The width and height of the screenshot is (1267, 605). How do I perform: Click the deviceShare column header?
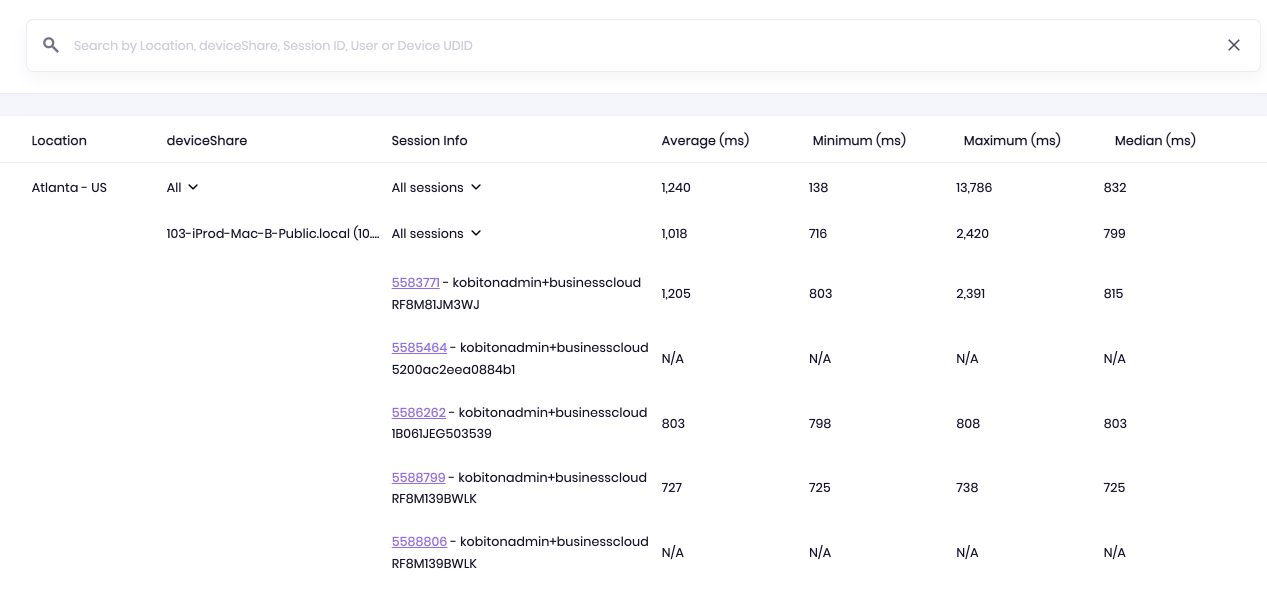[x=206, y=141]
